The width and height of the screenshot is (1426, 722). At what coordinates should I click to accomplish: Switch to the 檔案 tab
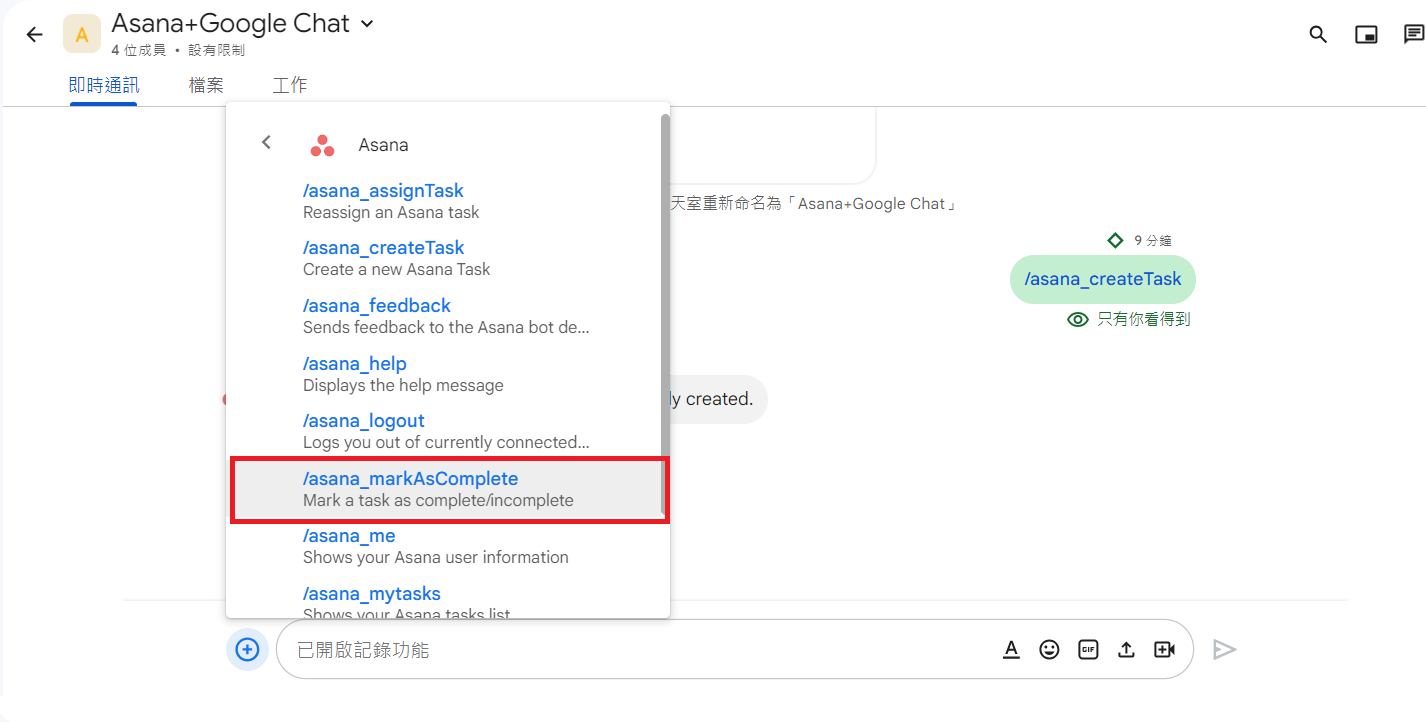click(x=206, y=85)
